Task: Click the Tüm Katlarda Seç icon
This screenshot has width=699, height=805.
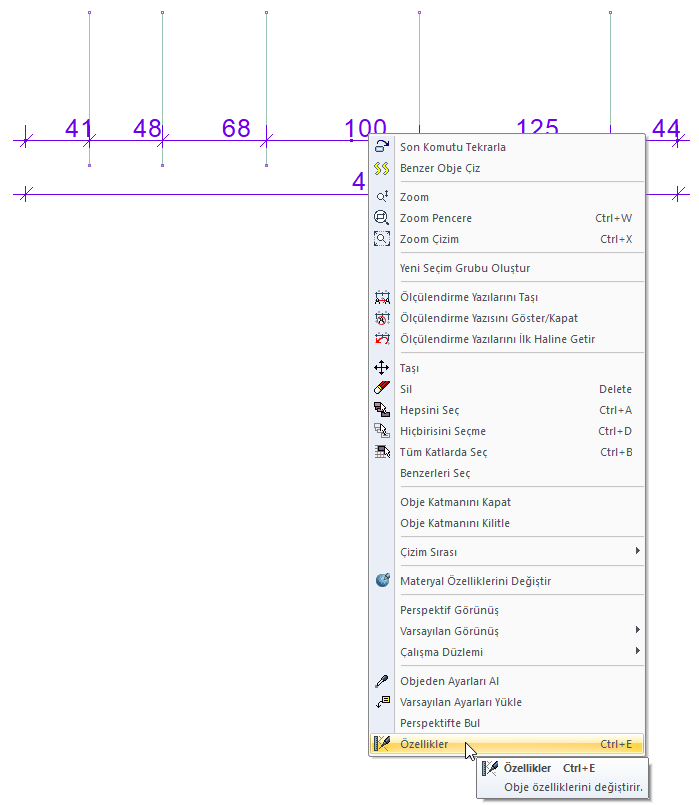Action: pos(382,452)
